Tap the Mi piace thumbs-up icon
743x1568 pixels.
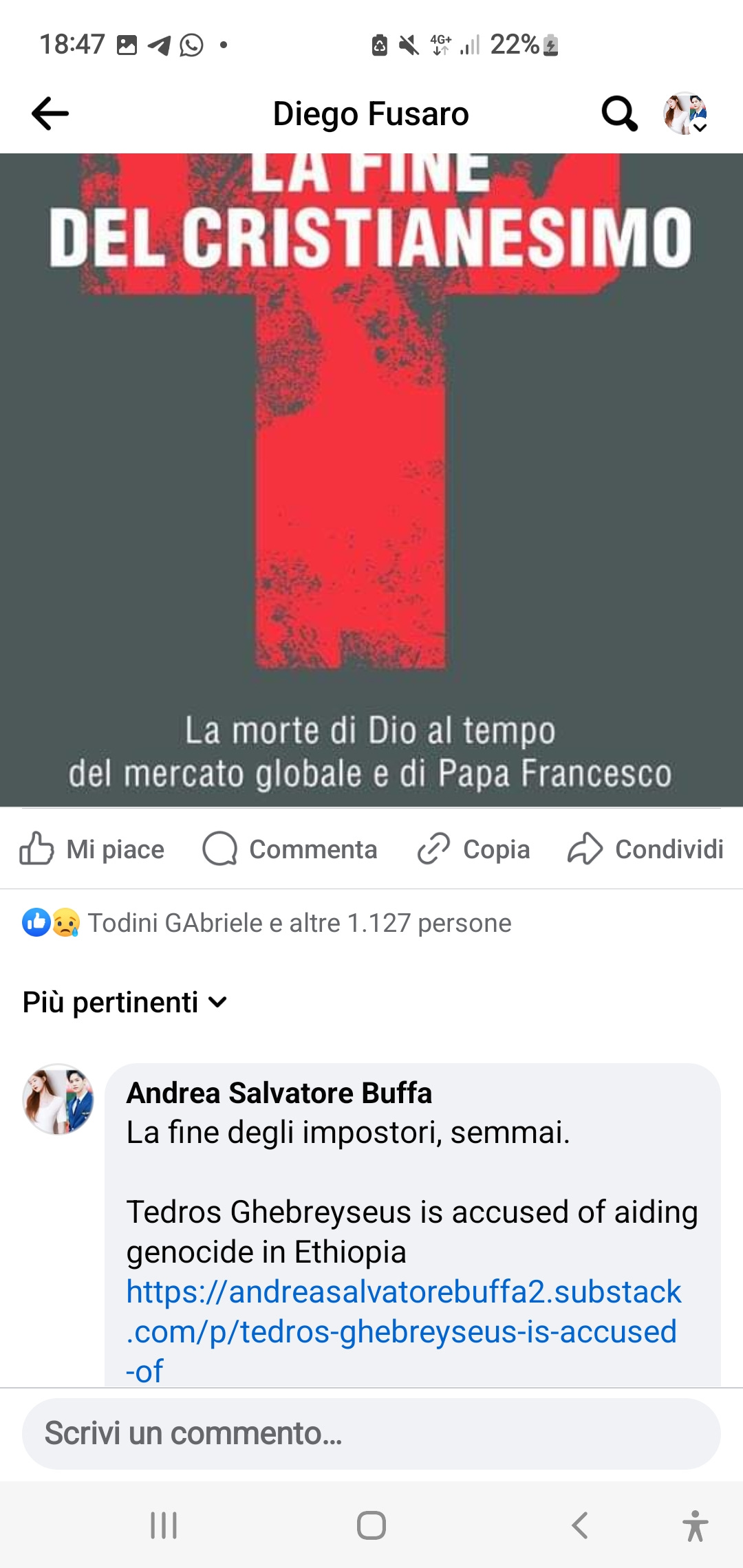click(36, 849)
